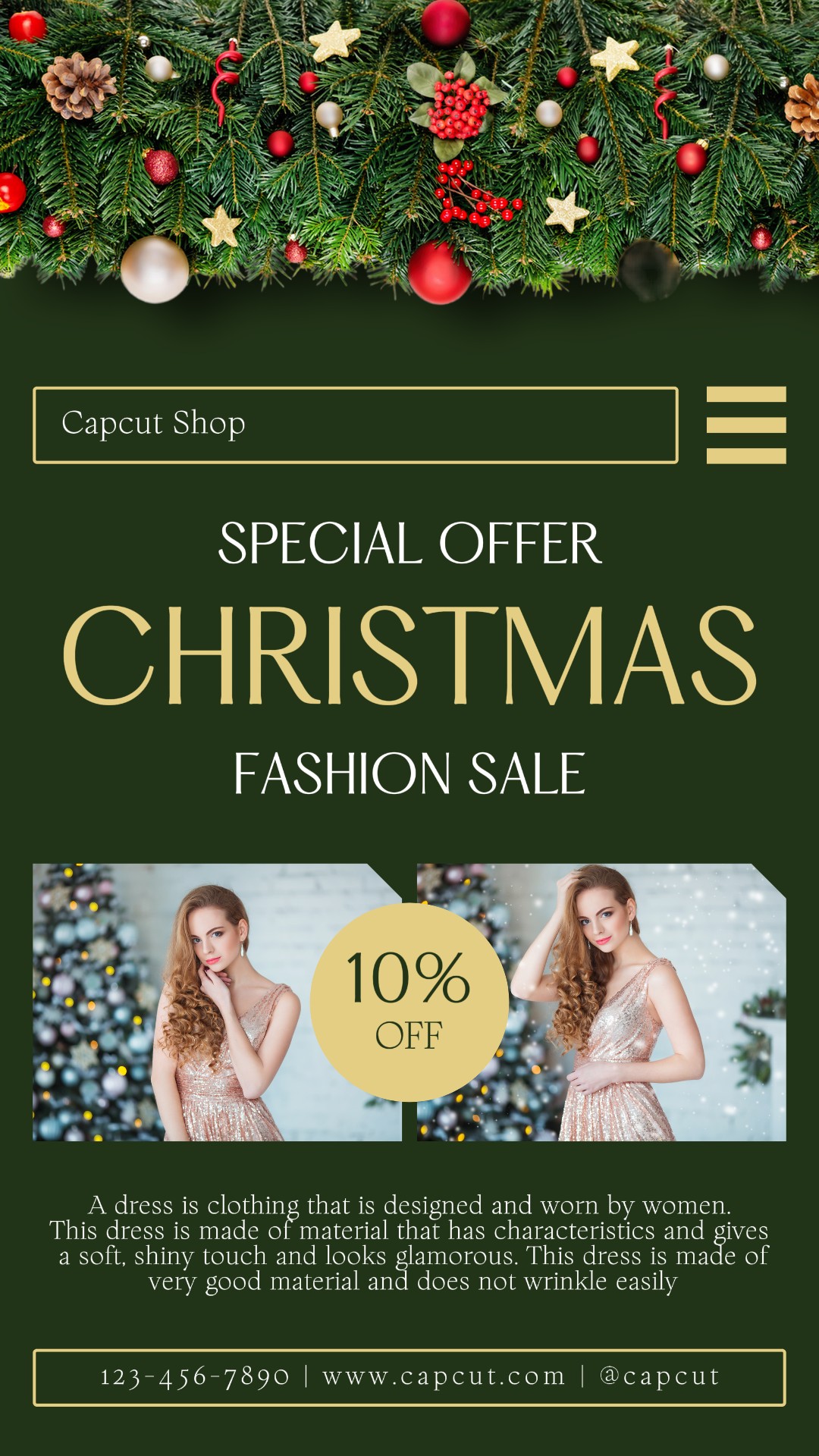819x1456 pixels.
Task: Click the red berry cluster decoration
Action: [457, 108]
